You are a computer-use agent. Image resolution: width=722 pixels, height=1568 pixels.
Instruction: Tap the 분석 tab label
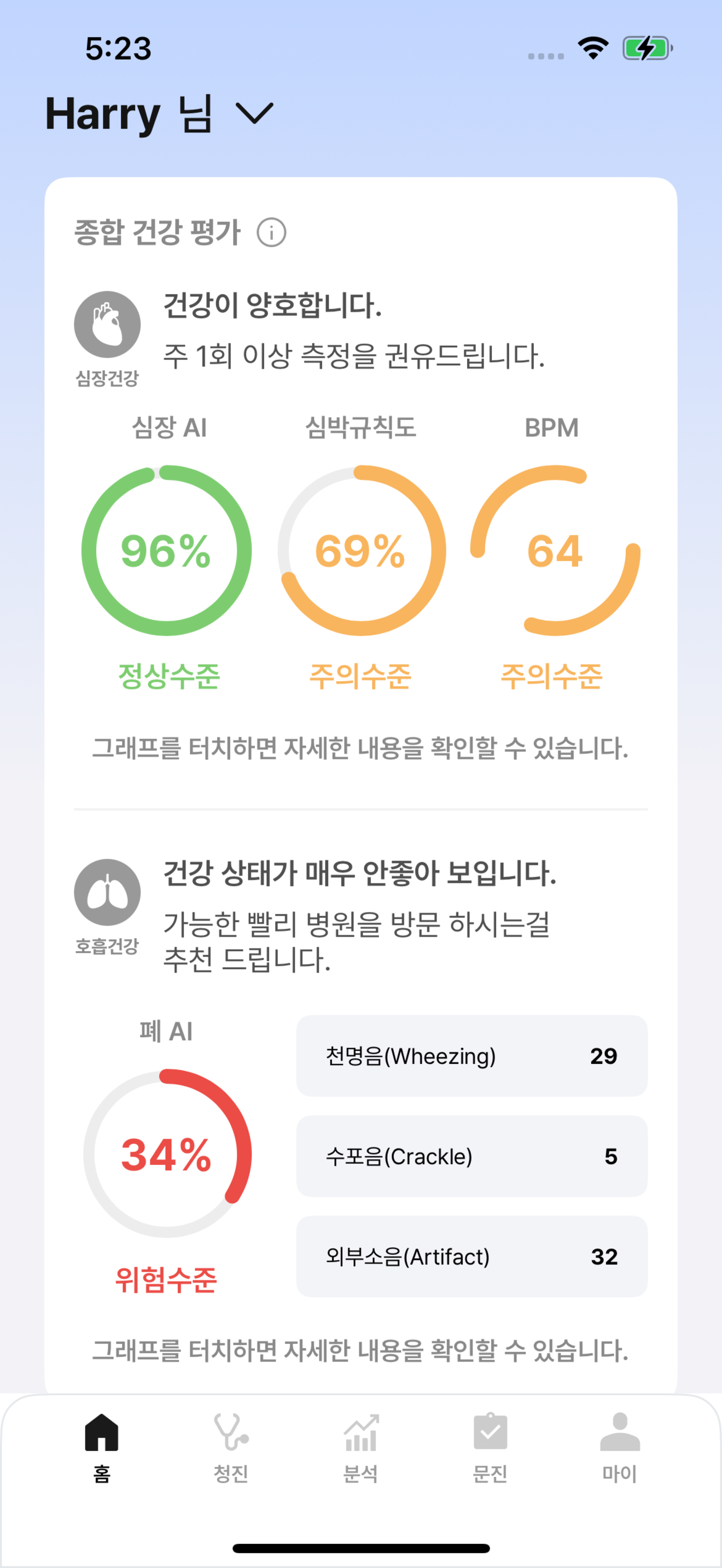pyautogui.click(x=360, y=1473)
